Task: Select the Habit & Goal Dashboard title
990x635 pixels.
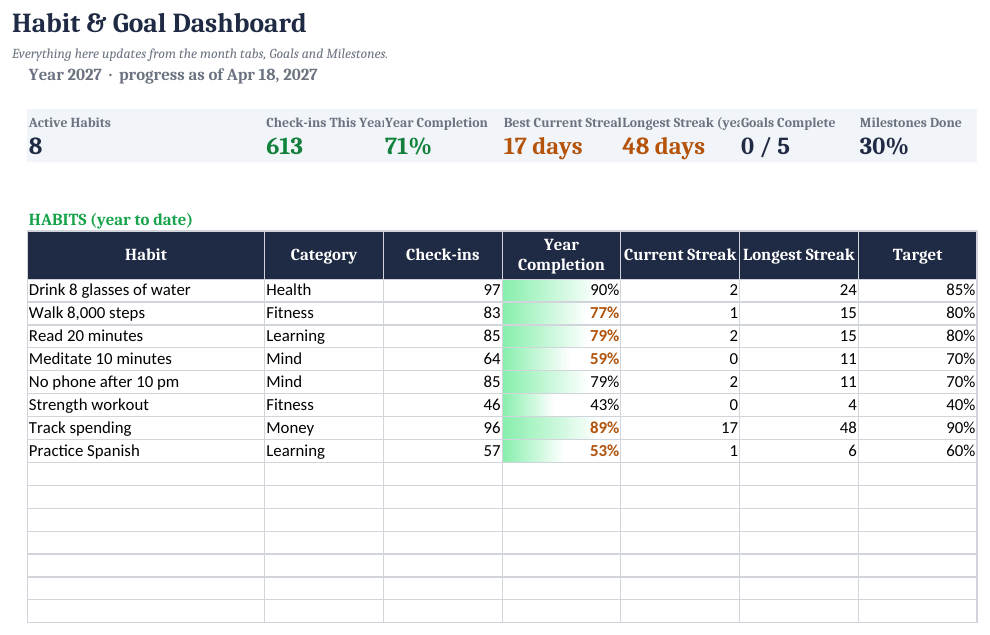Action: click(159, 23)
